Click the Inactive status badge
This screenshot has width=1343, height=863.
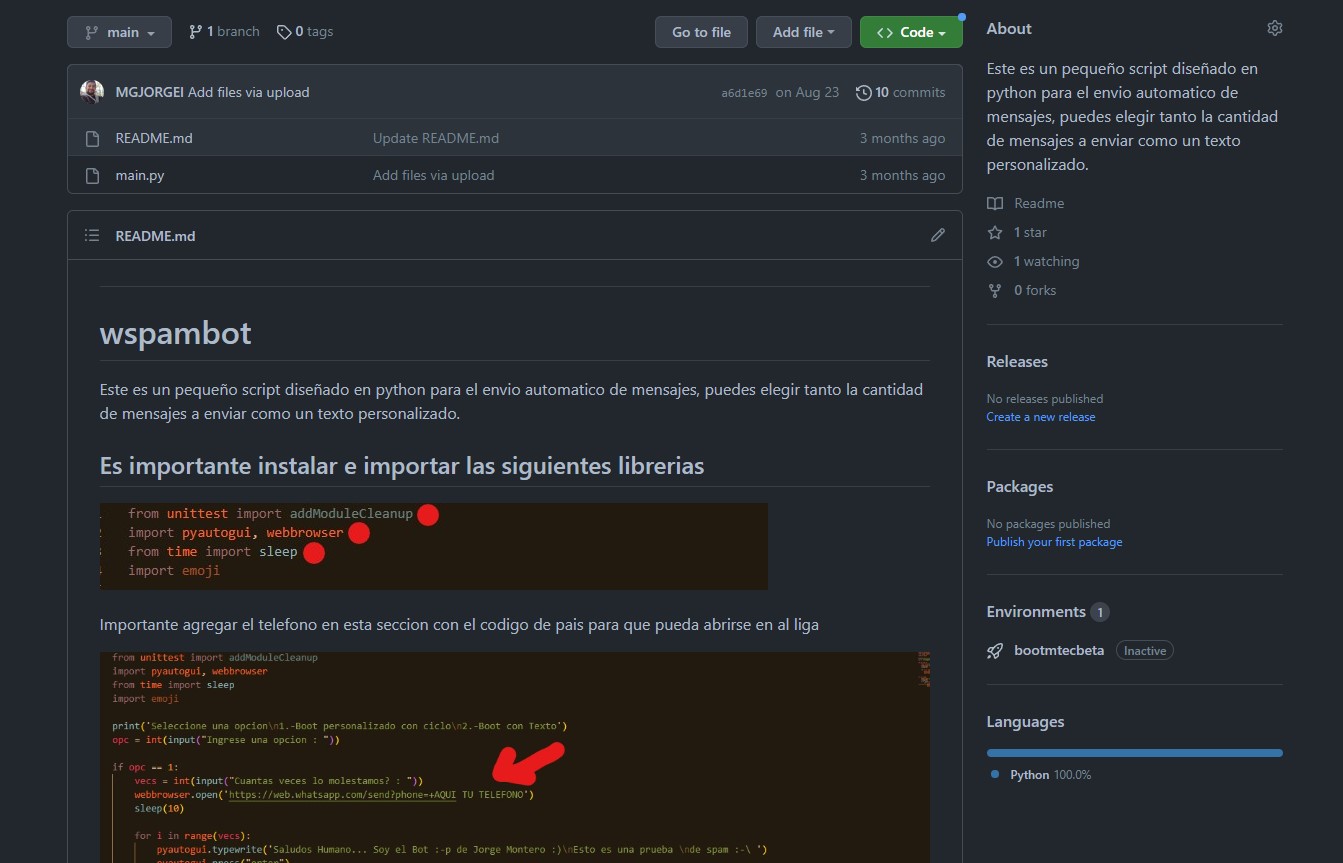tap(1145, 650)
